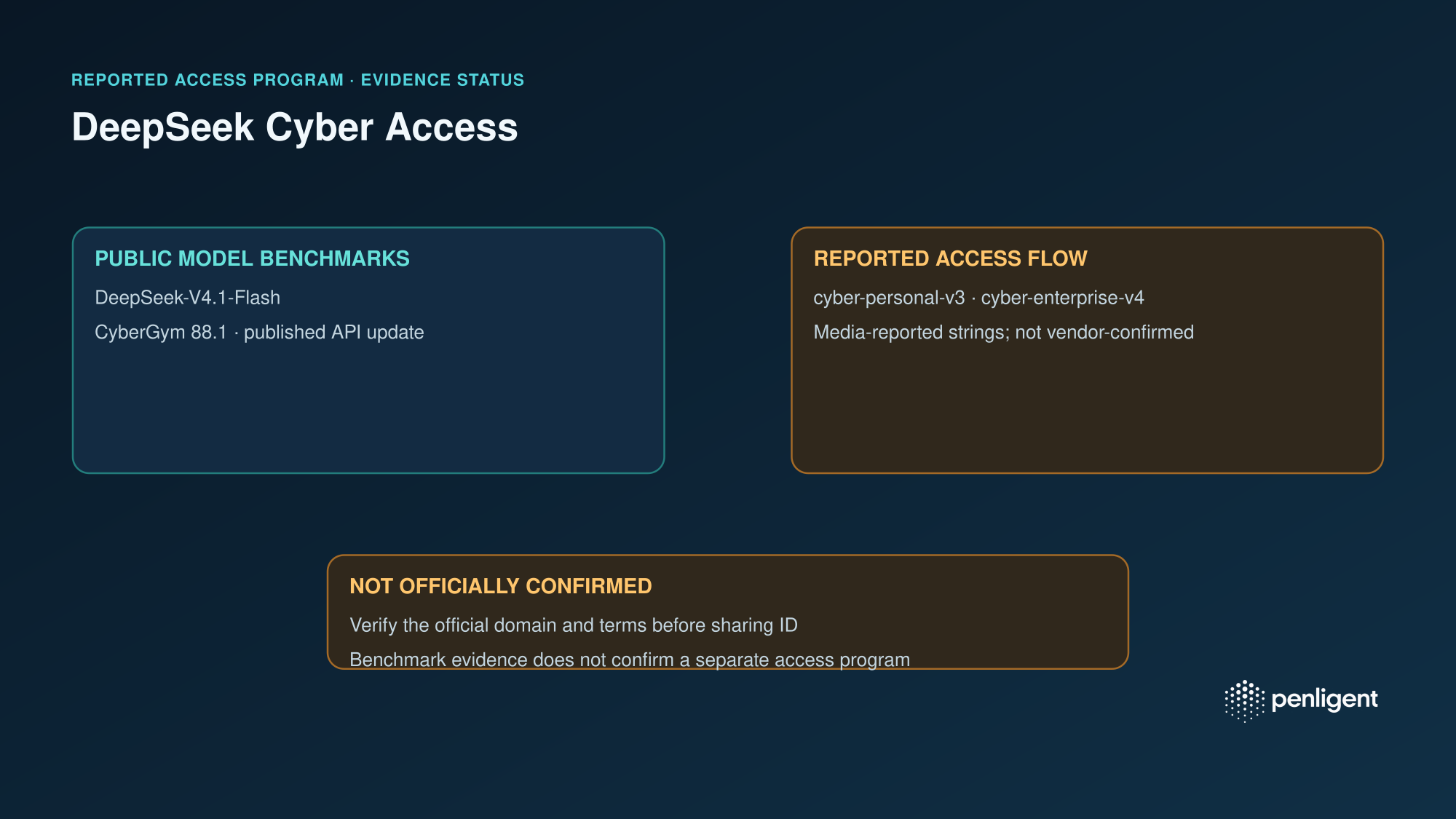Click 'Media-reported strings; not vendor-confirmed'
Screen dimensions: 1456x819
coord(1003,333)
